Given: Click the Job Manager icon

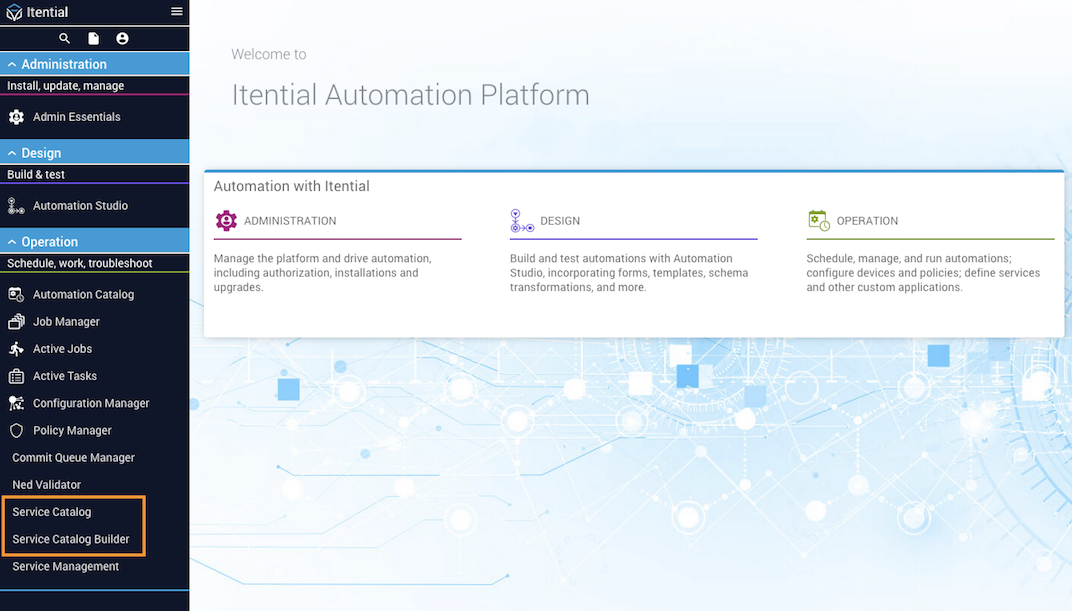Looking at the screenshot, I should coord(16,322).
